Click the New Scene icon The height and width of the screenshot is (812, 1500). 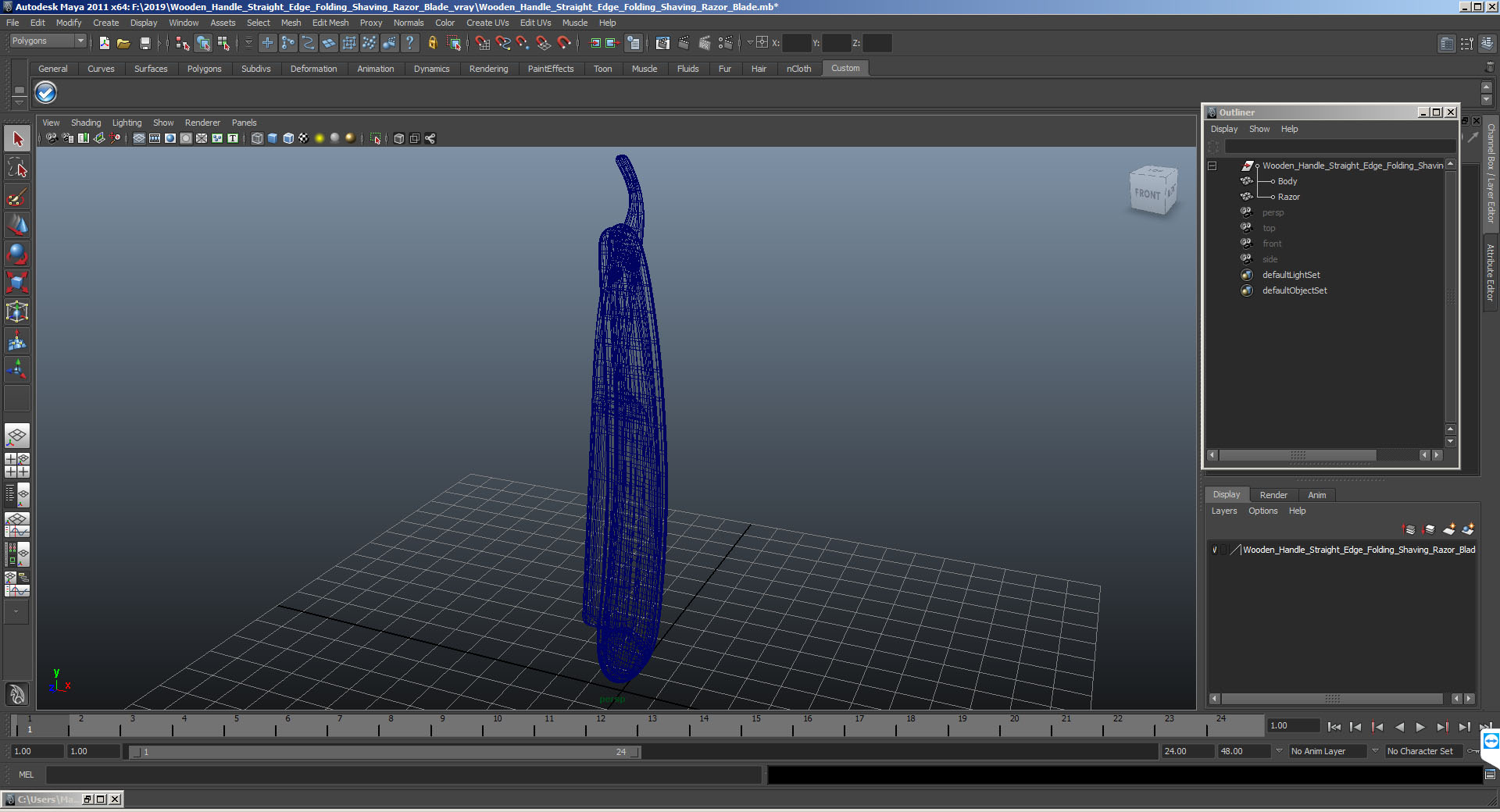click(104, 43)
